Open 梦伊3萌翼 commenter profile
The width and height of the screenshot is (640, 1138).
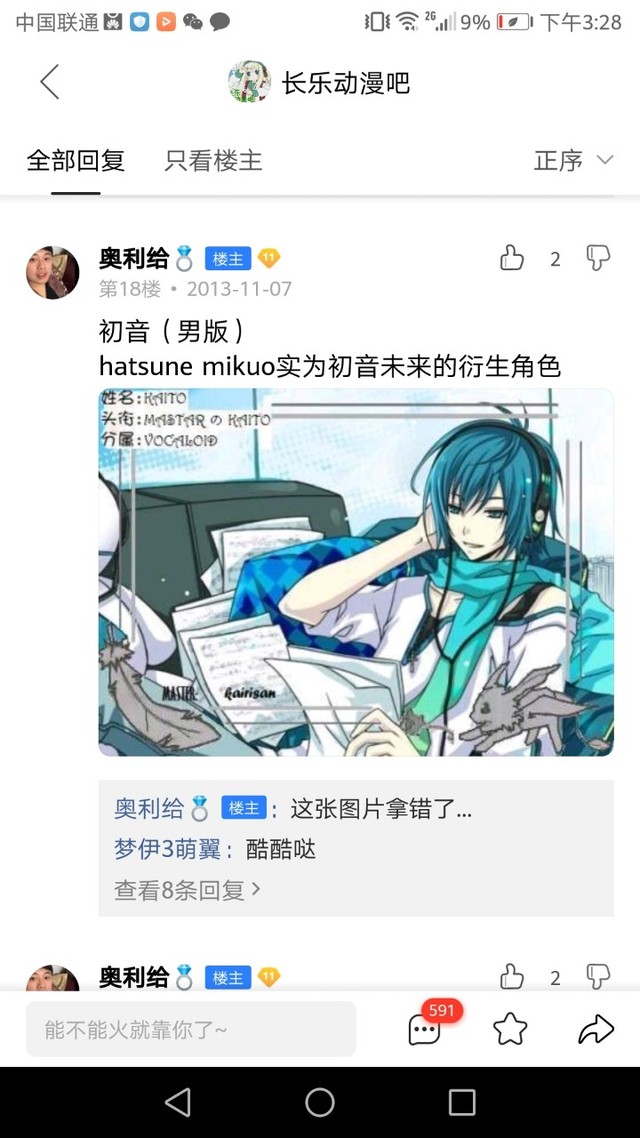(167, 849)
